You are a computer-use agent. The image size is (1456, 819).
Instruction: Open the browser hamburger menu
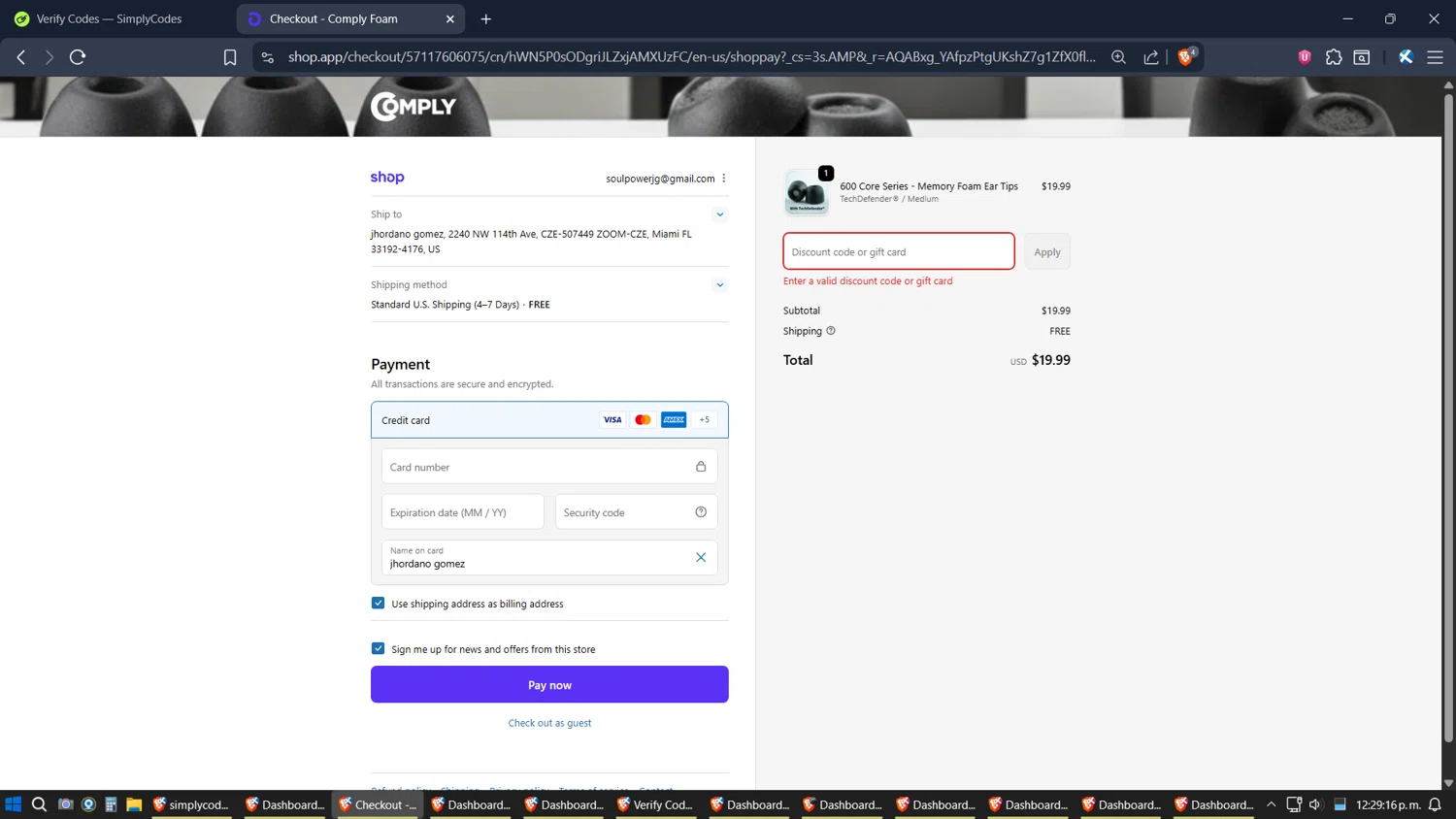click(x=1435, y=57)
